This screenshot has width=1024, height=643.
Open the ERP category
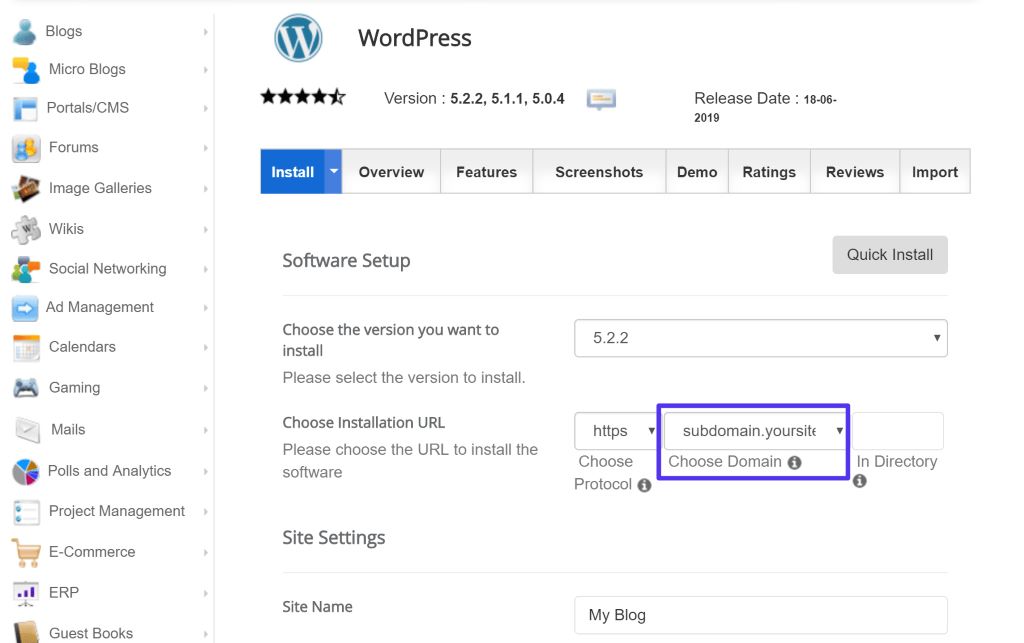[x=63, y=592]
